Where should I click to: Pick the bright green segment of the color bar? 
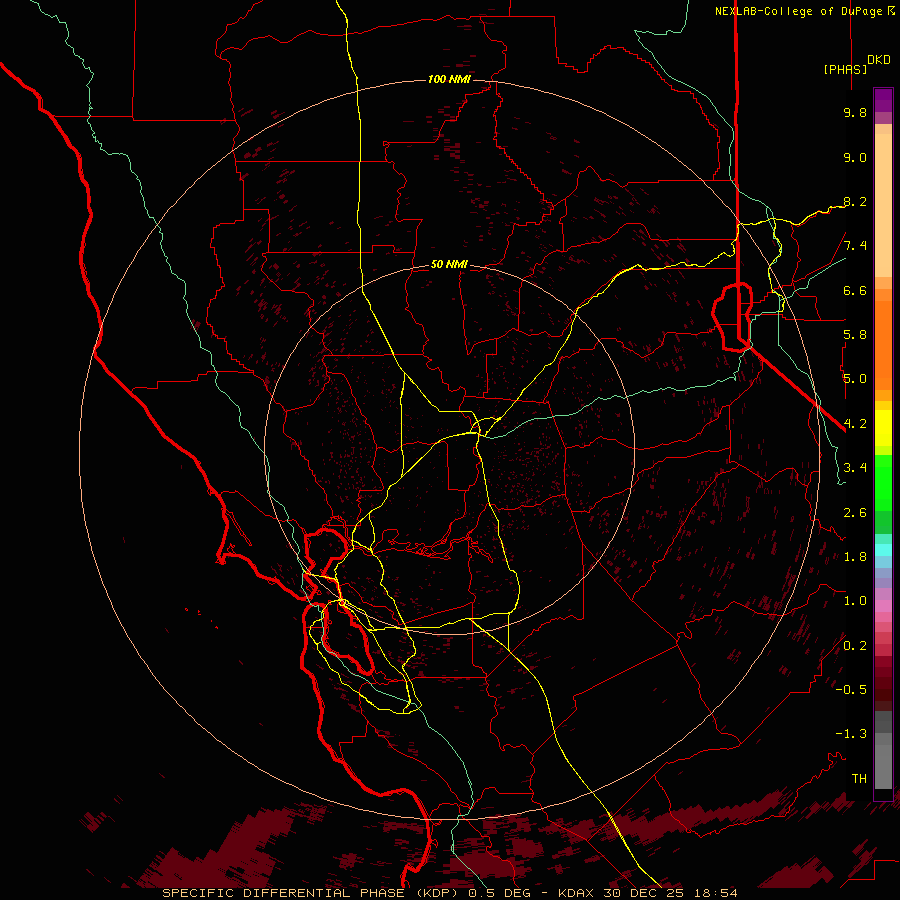tap(883, 482)
